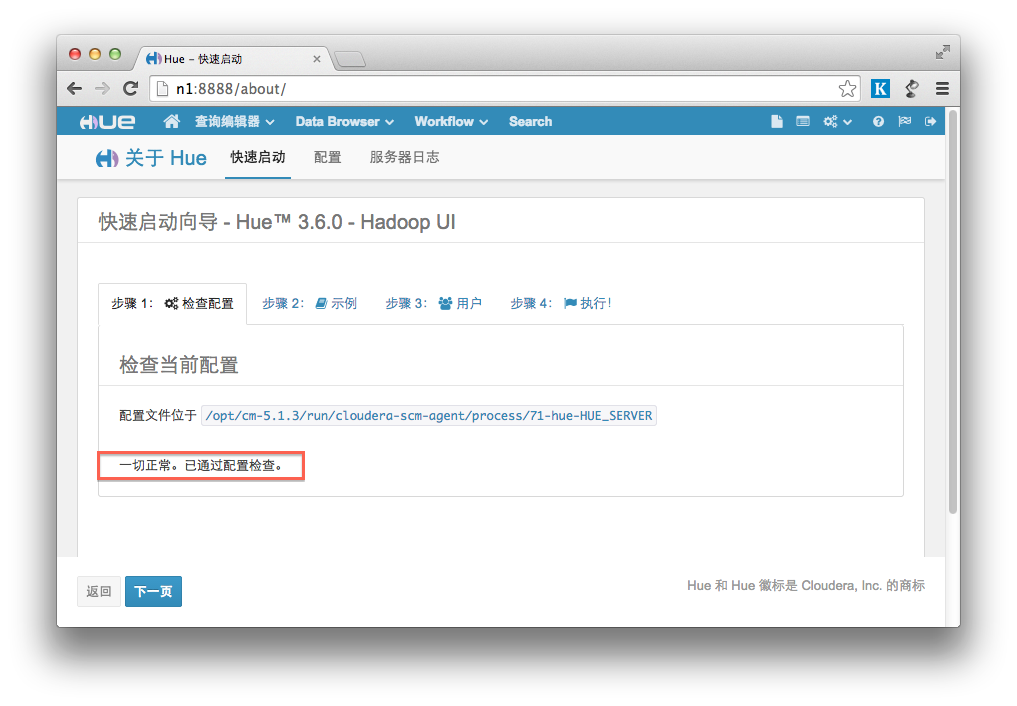Select the Hue - 快速启动 browser tab
The width and height of the screenshot is (1017, 706).
pos(231,59)
